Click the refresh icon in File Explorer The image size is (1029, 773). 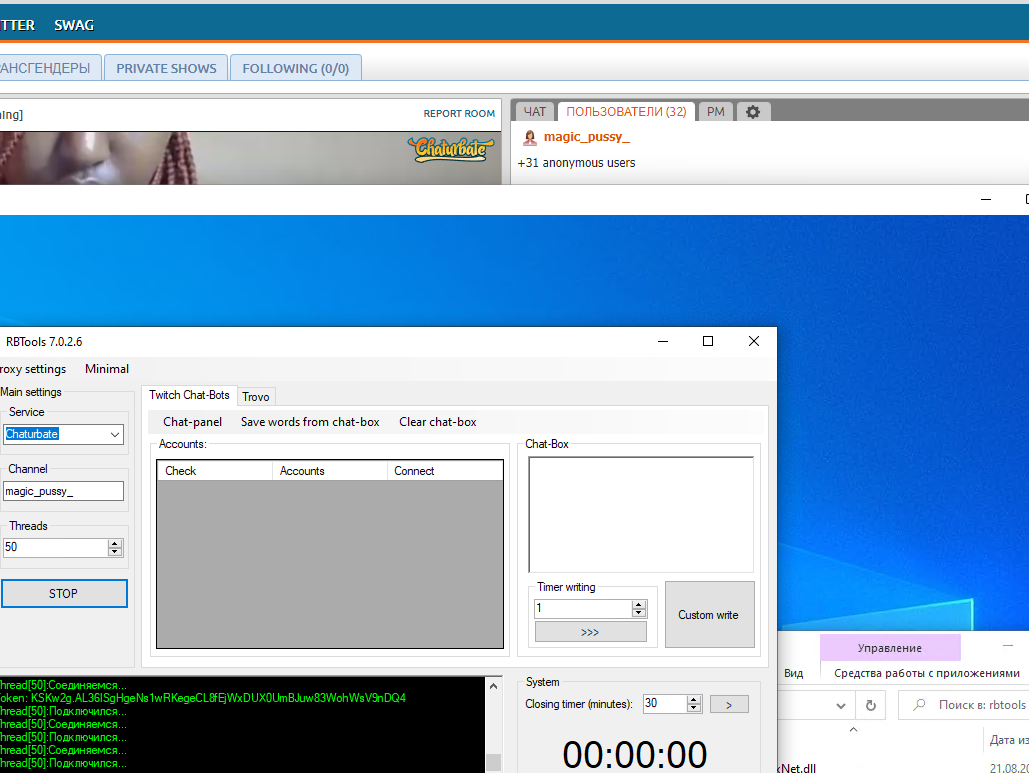pos(869,705)
